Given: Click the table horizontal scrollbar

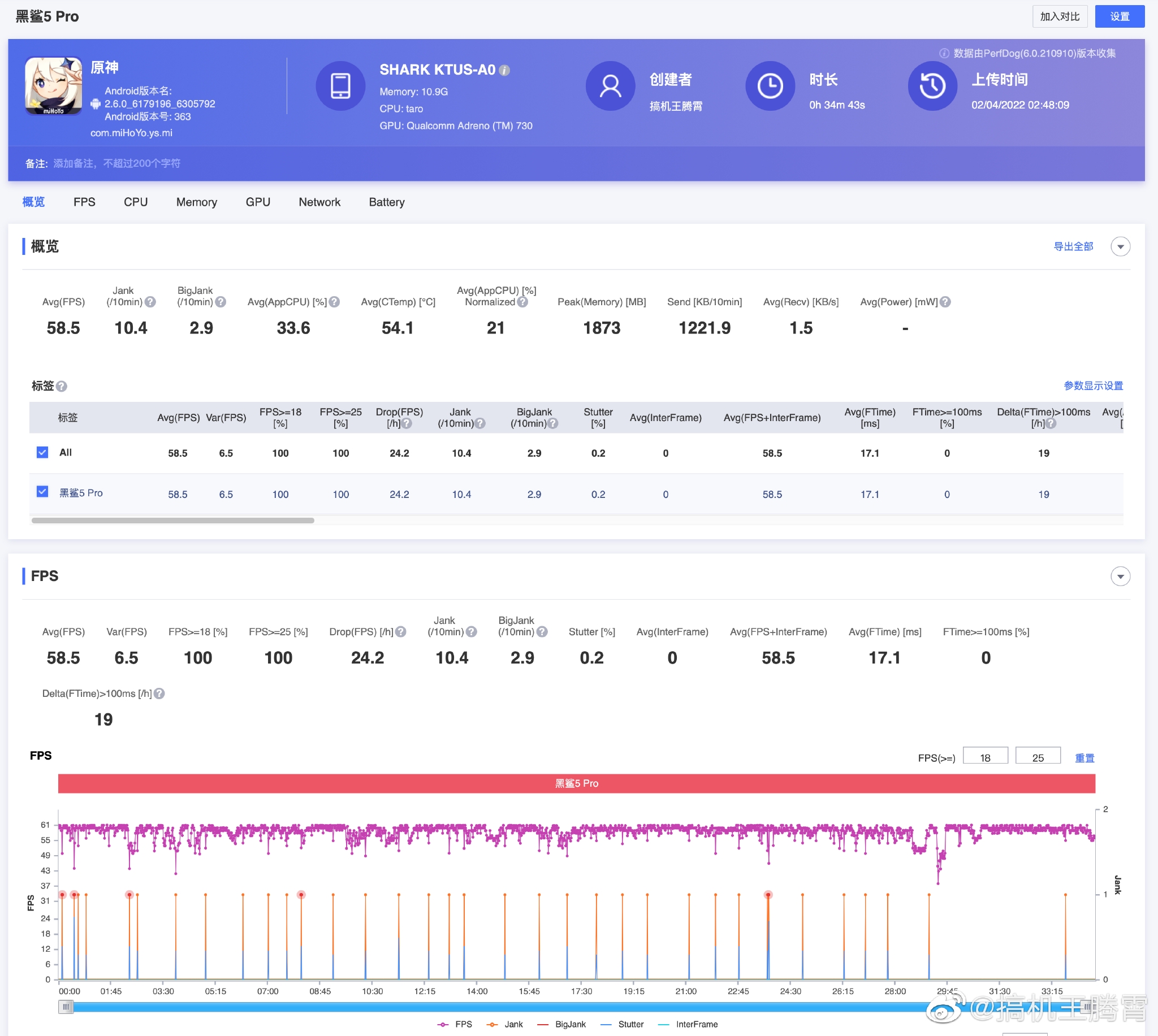Looking at the screenshot, I should click(172, 521).
